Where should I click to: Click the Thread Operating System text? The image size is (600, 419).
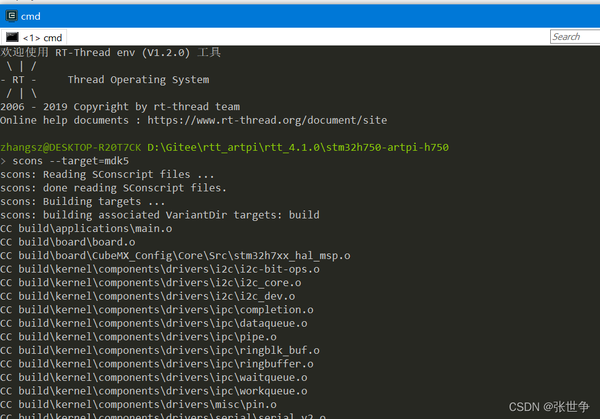[138, 79]
